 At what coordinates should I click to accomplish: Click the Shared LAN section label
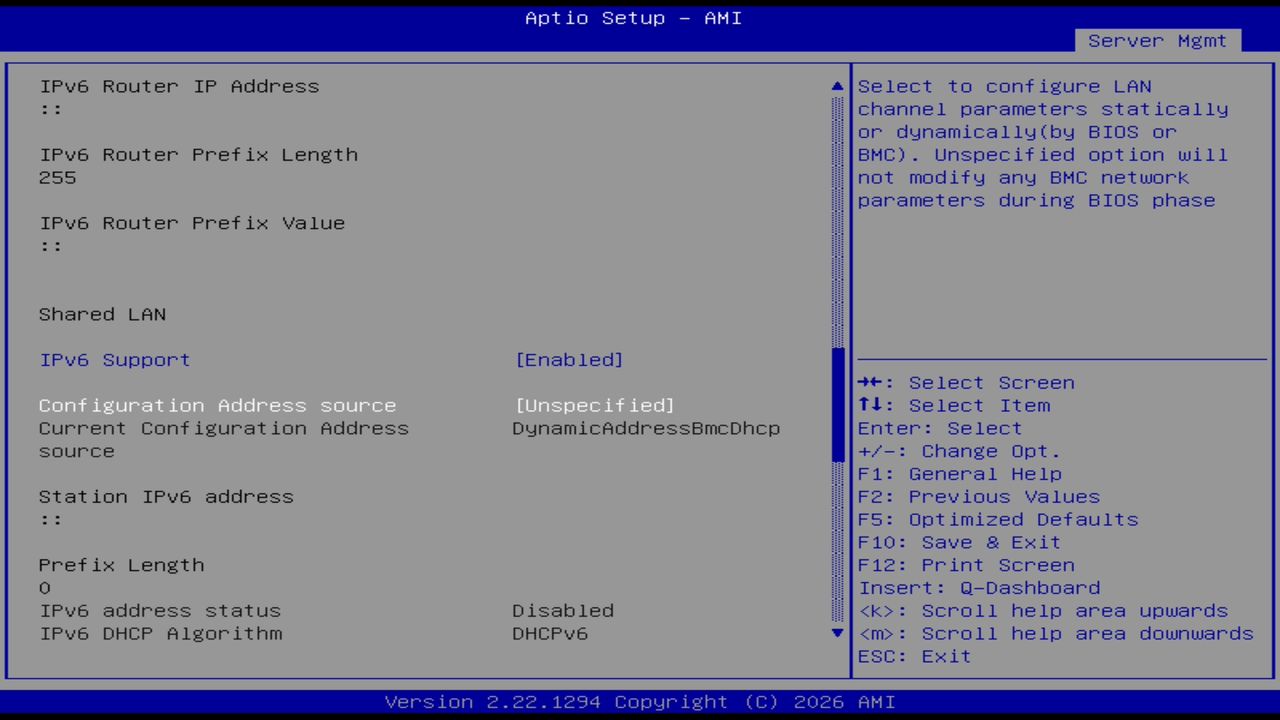click(x=102, y=314)
